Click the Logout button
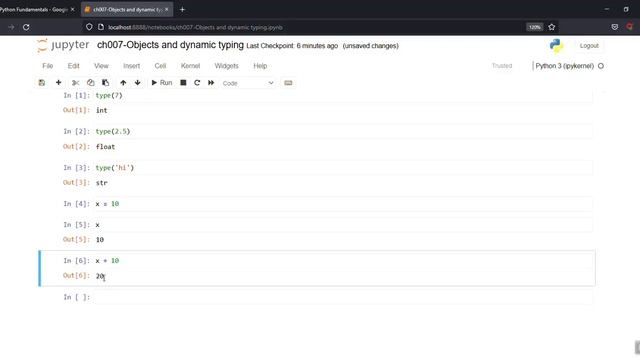This screenshot has width=640, height=360. [589, 46]
